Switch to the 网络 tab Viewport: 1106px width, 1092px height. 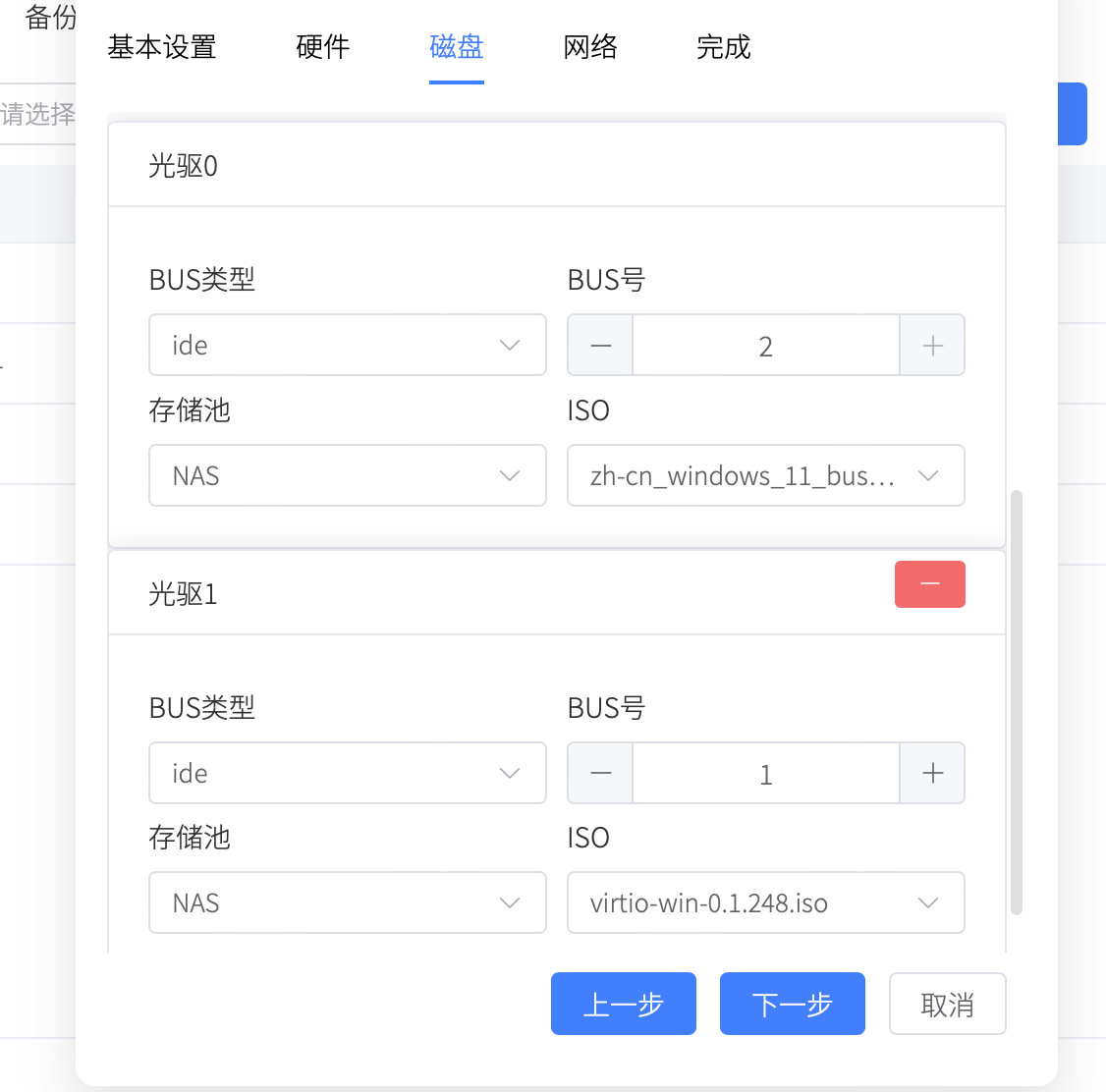click(589, 47)
